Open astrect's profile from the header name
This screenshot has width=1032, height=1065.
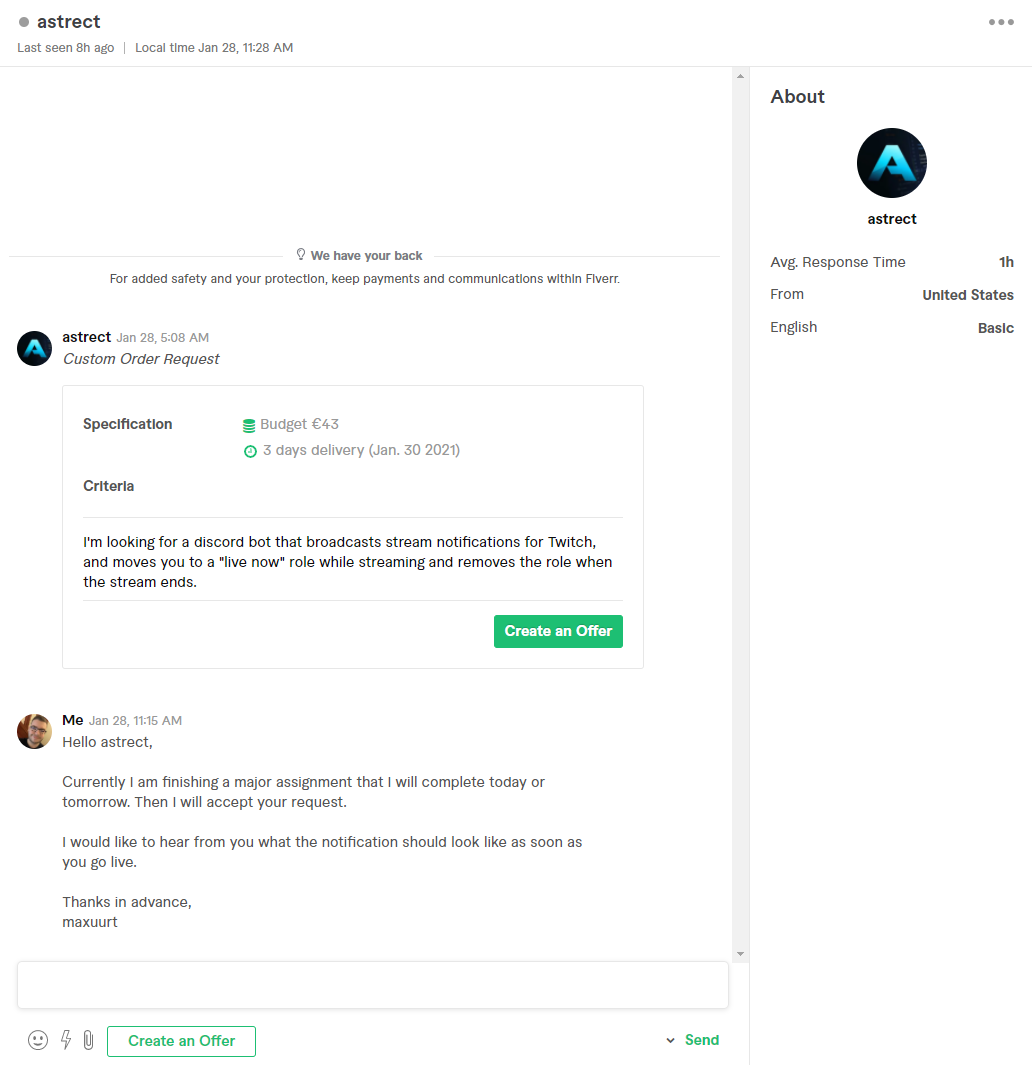point(69,22)
